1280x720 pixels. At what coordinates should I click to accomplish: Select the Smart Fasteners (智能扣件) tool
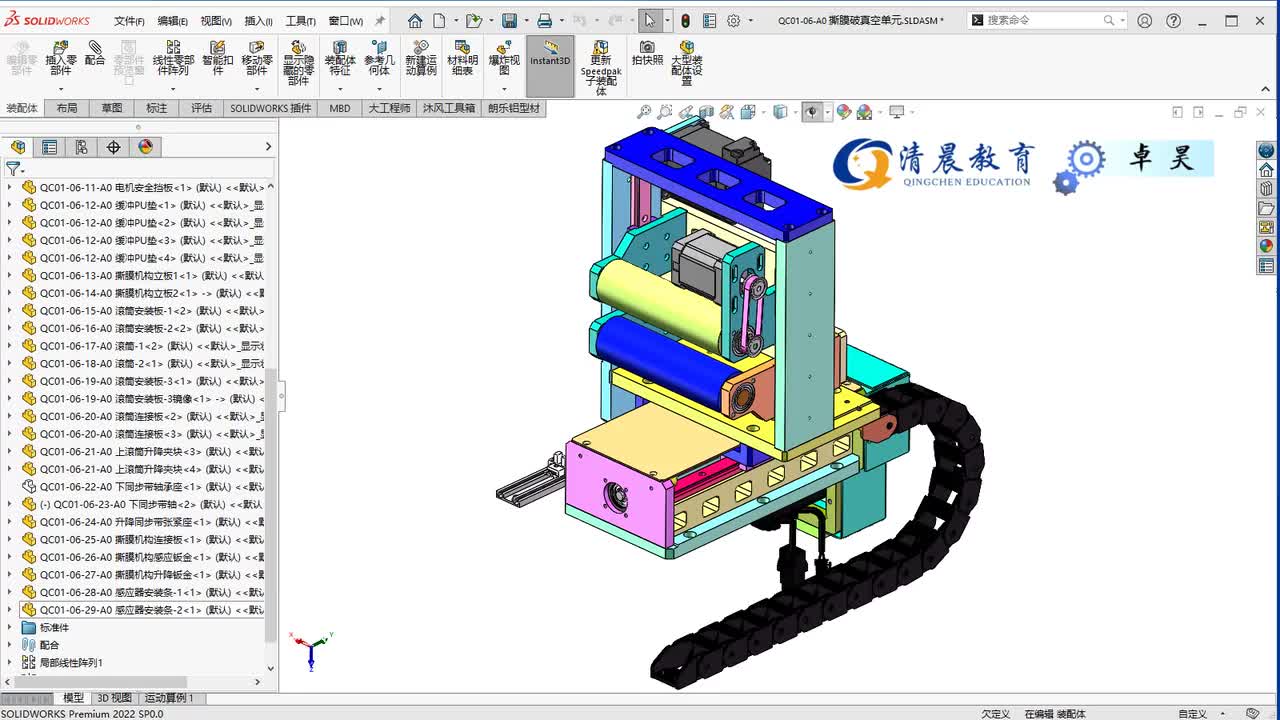217,58
